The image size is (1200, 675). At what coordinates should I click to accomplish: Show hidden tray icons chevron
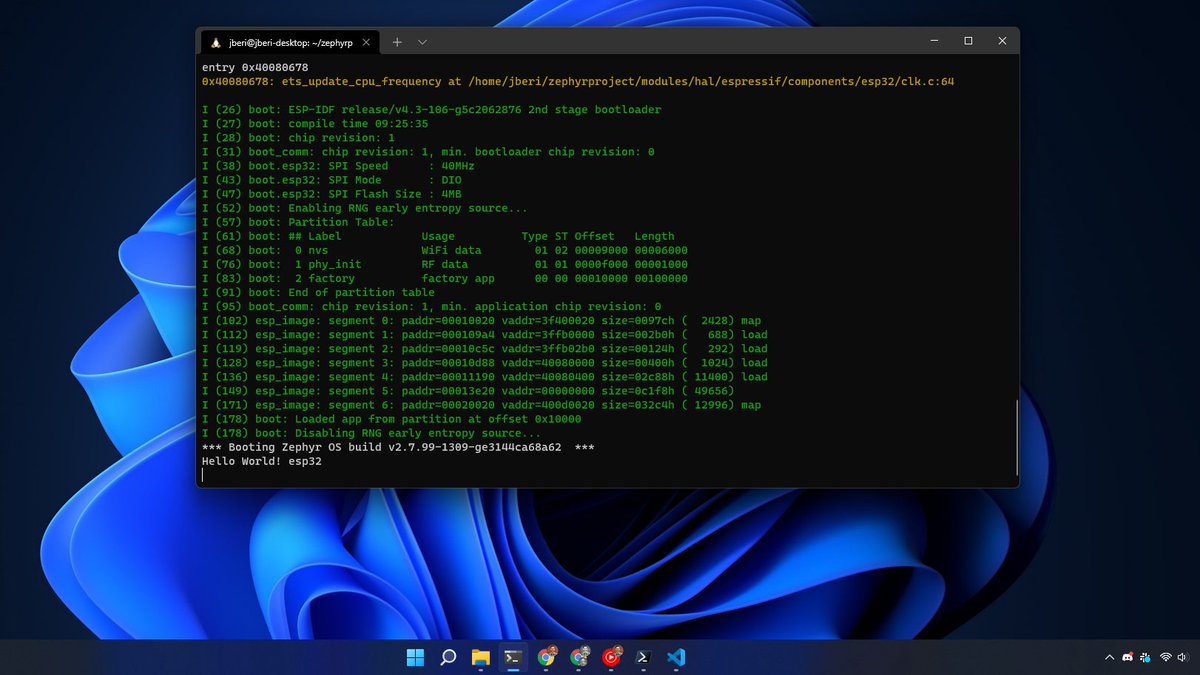[1108, 657]
